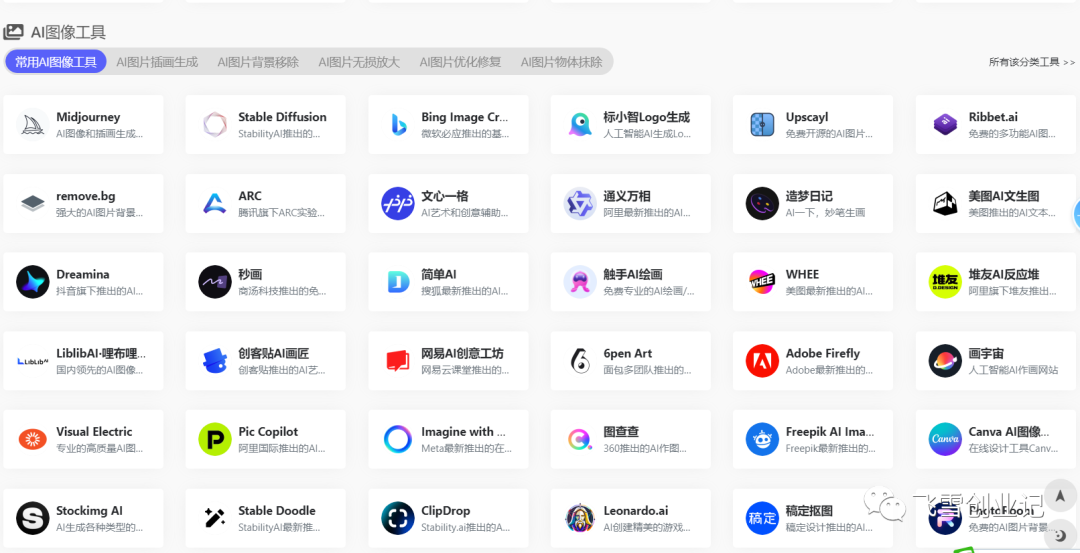This screenshot has width=1080, height=553.
Task: Open the AI图片背景移除 tab
Action: pos(258,62)
